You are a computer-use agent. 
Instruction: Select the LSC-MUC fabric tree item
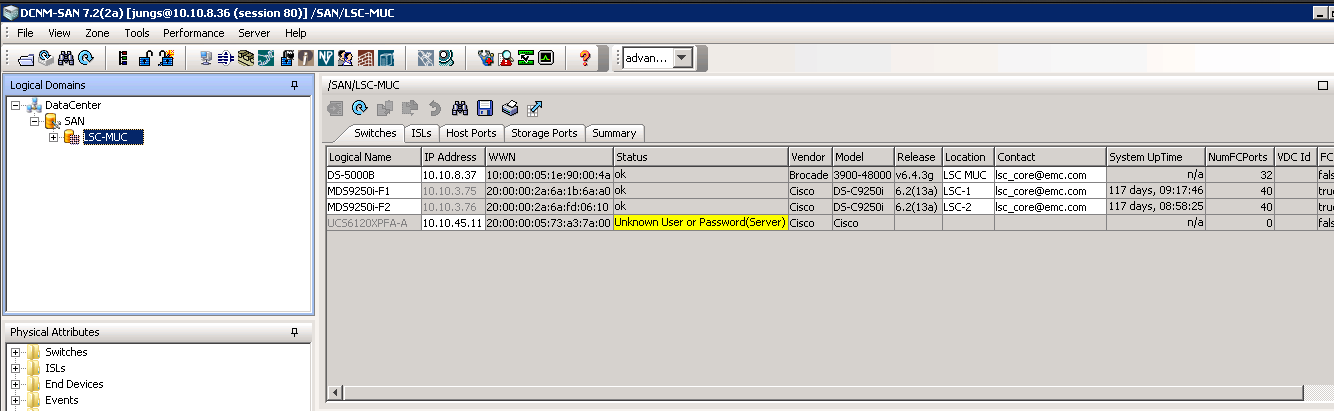tap(112, 137)
